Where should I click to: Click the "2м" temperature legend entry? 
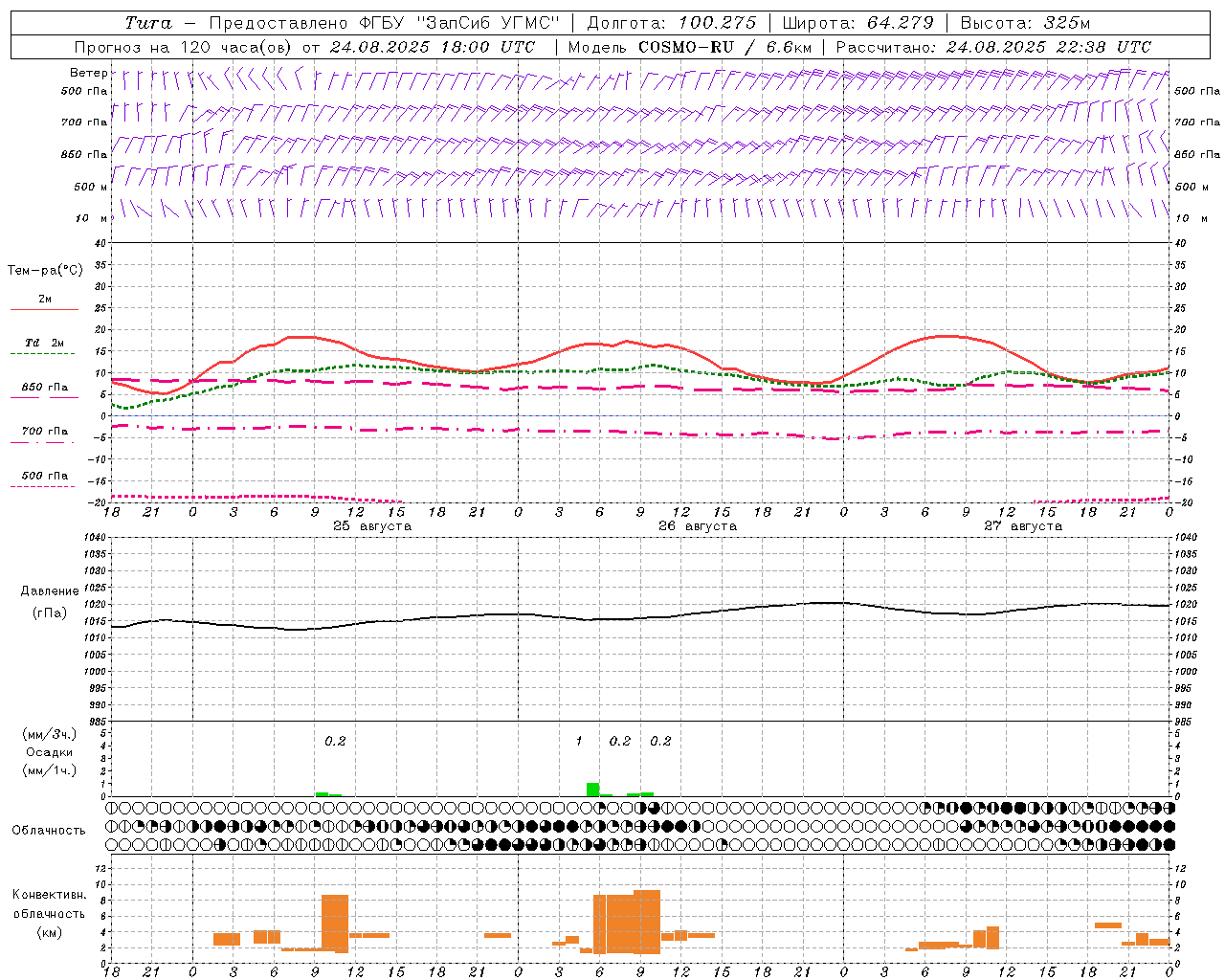(x=45, y=300)
